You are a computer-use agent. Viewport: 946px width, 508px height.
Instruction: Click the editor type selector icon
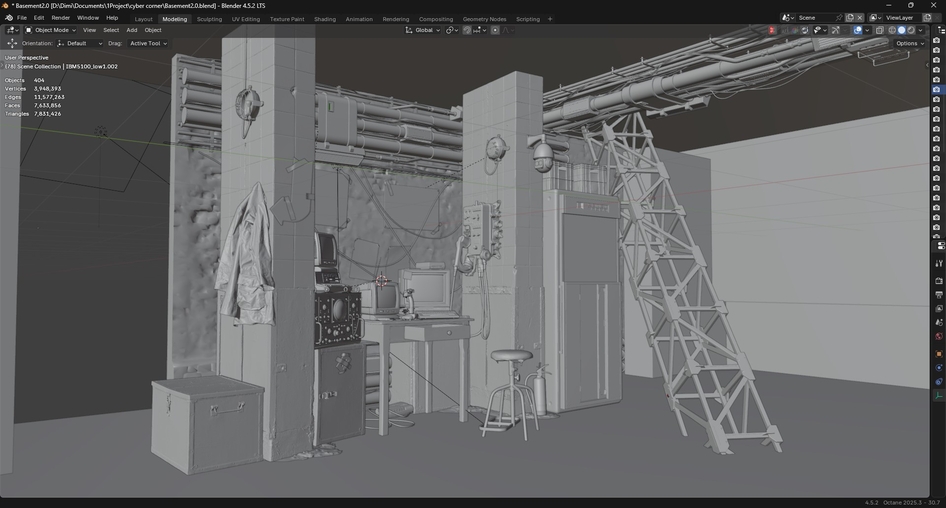[12, 30]
